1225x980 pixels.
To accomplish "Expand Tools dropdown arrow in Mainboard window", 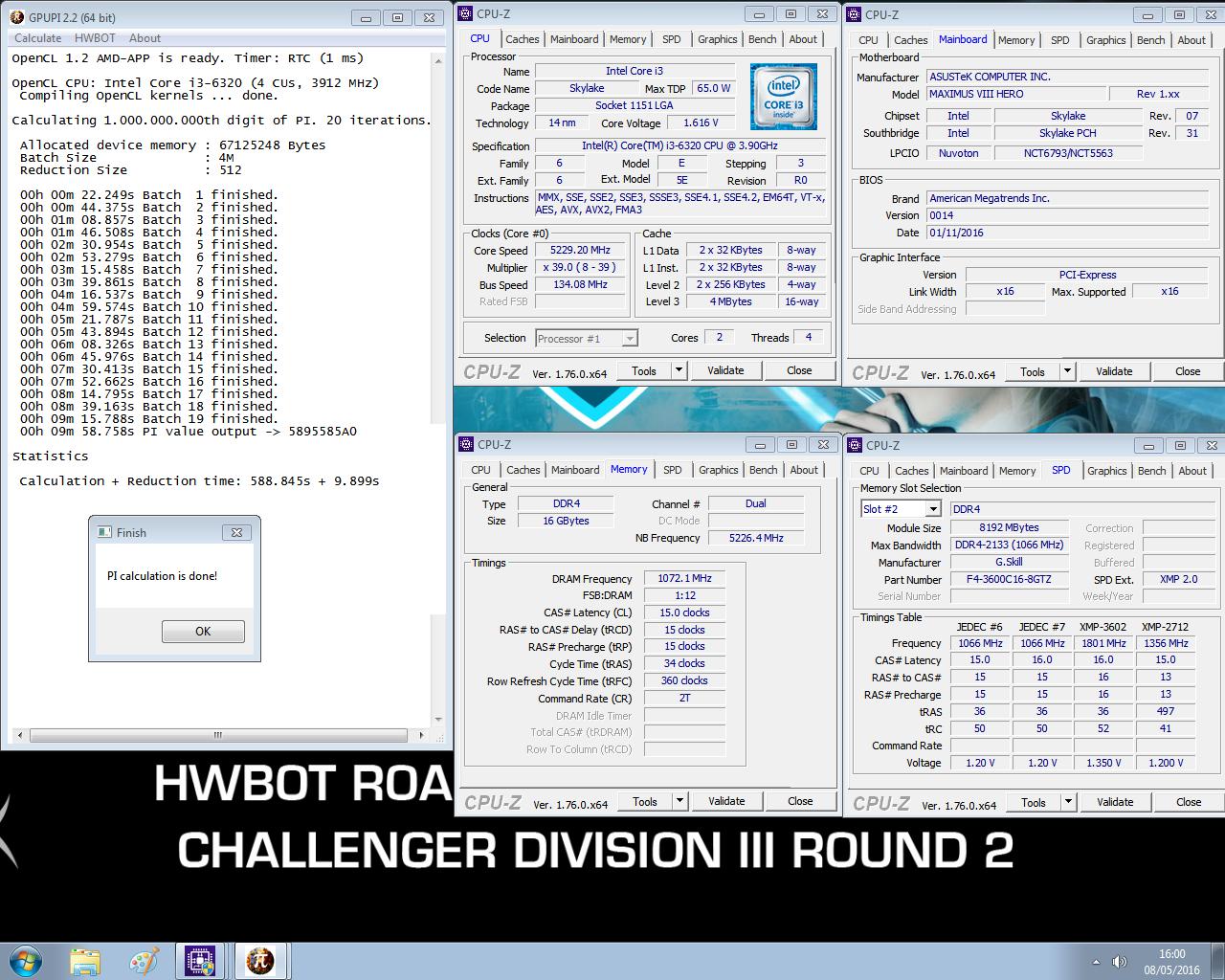I will click(x=1067, y=371).
